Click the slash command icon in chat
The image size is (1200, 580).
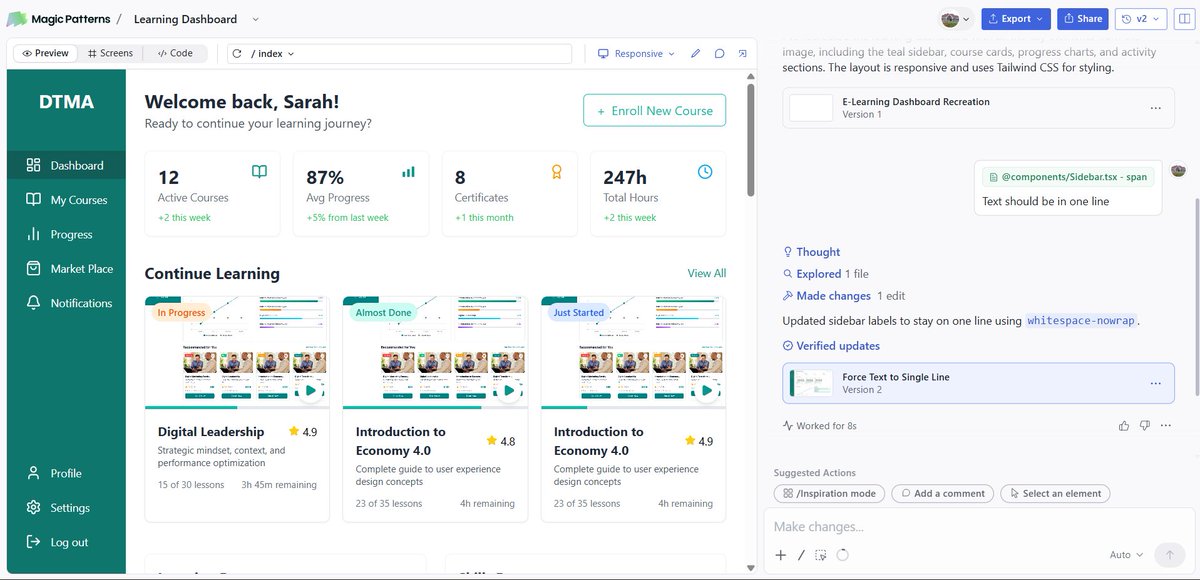point(801,555)
